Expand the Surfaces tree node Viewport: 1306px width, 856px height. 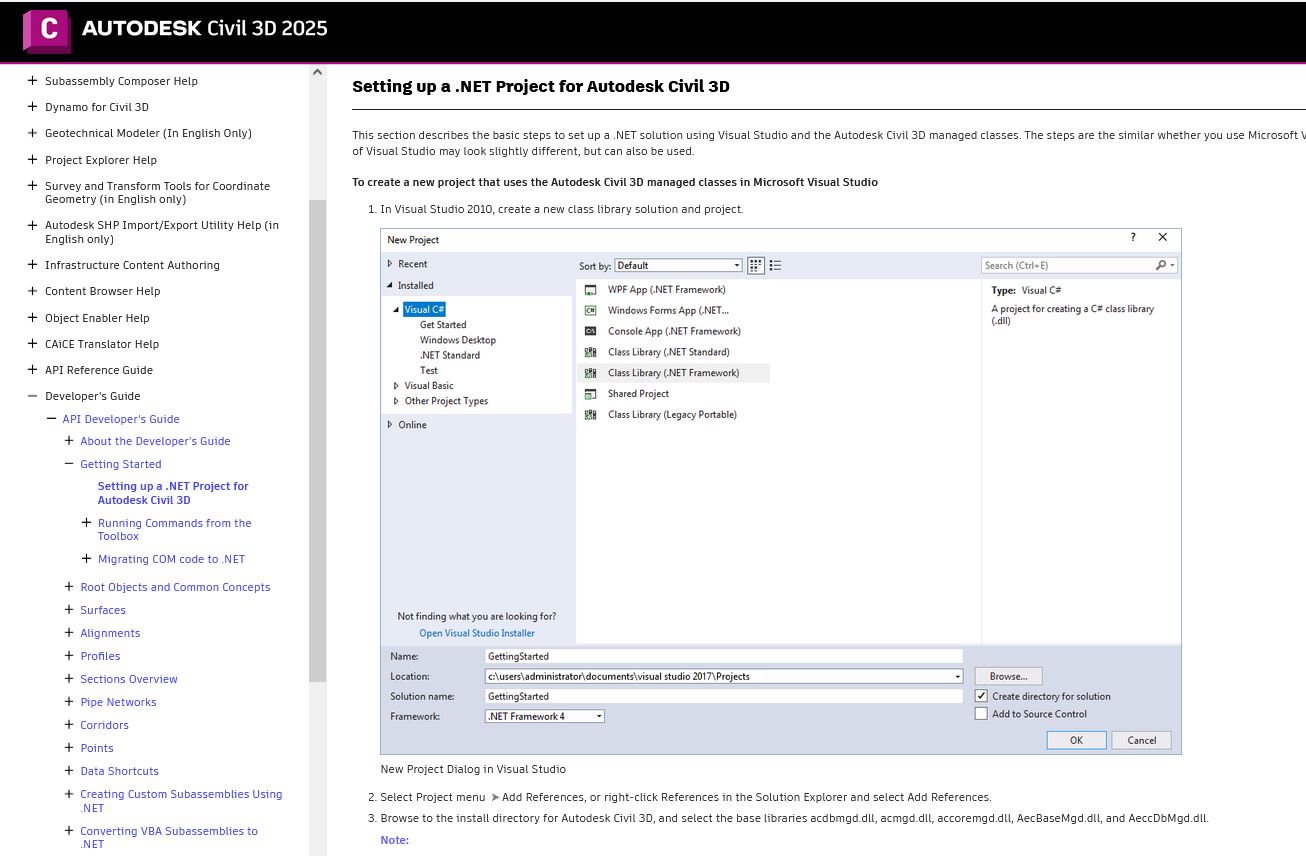[69, 609]
